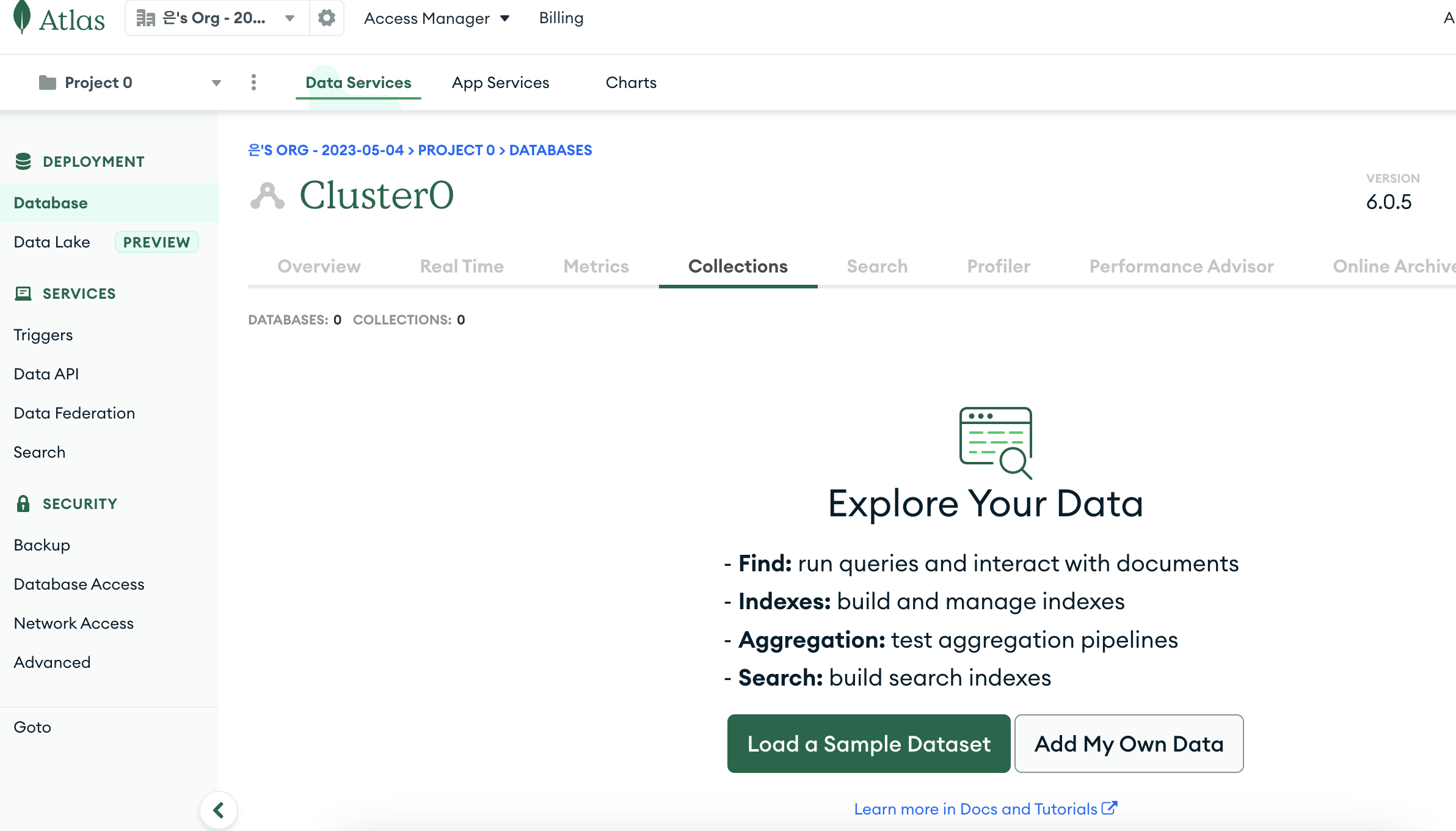Click the Security lock icon

coord(23,503)
